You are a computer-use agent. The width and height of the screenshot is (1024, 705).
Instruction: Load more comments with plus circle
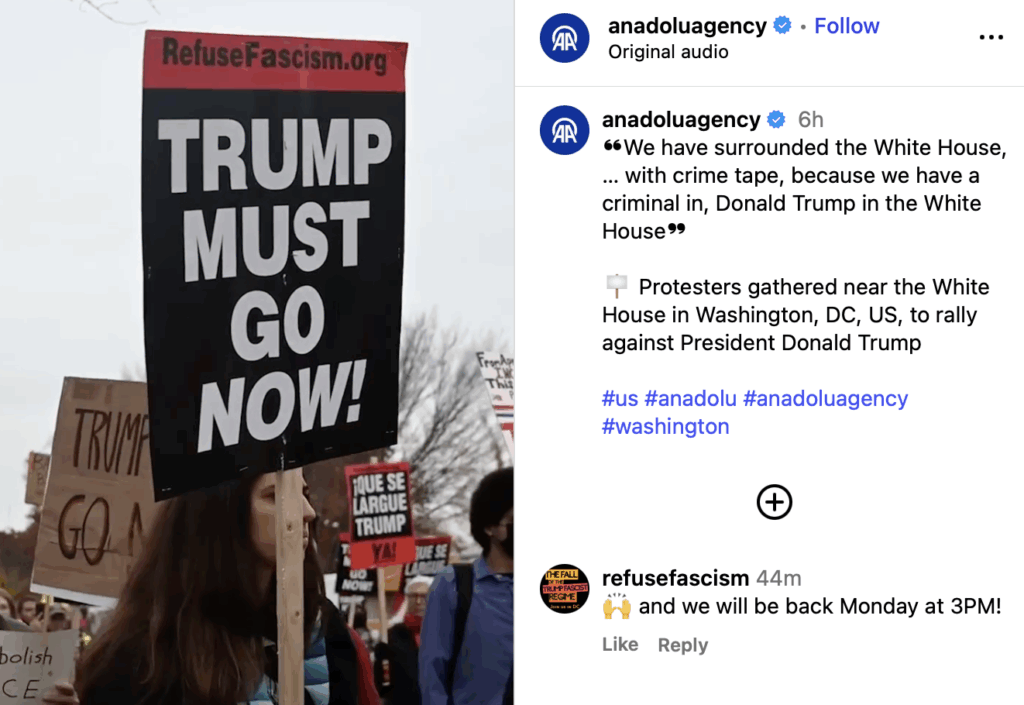point(774,502)
